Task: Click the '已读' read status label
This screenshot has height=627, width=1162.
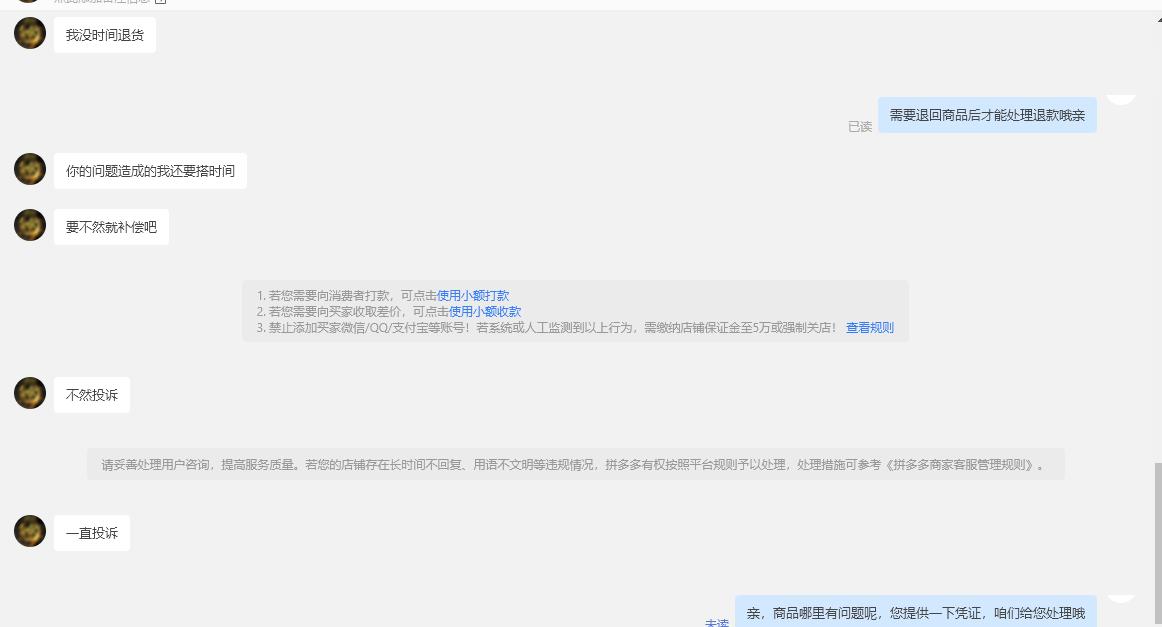Action: (859, 126)
